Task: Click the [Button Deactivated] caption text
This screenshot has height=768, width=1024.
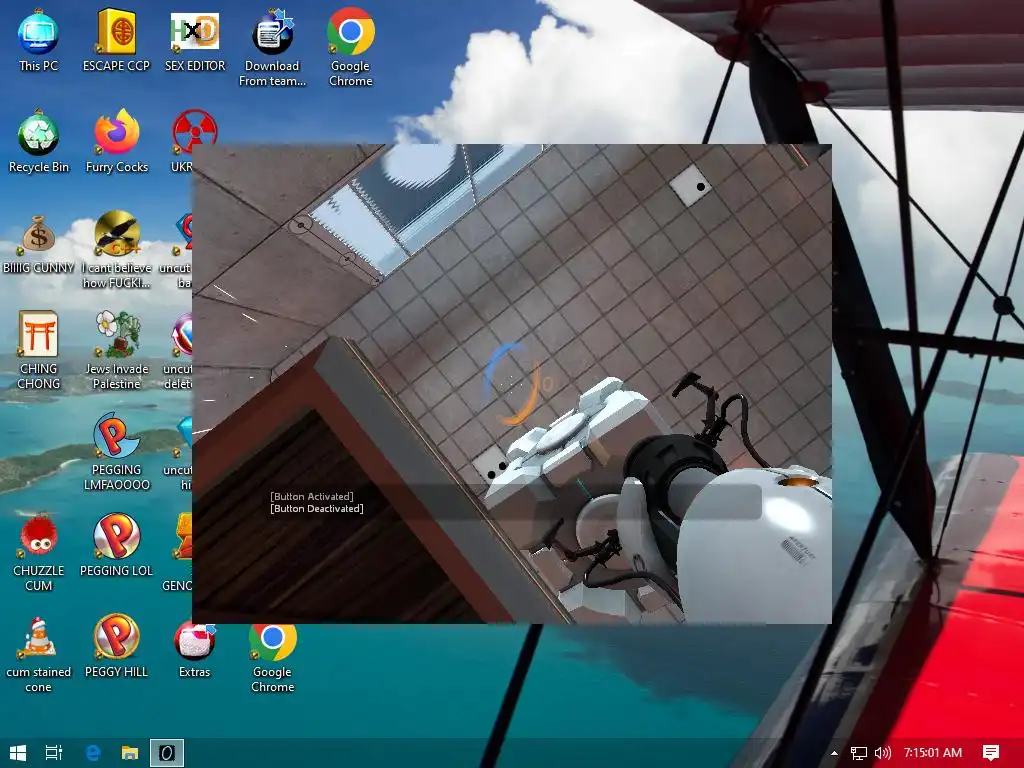Action: [317, 508]
